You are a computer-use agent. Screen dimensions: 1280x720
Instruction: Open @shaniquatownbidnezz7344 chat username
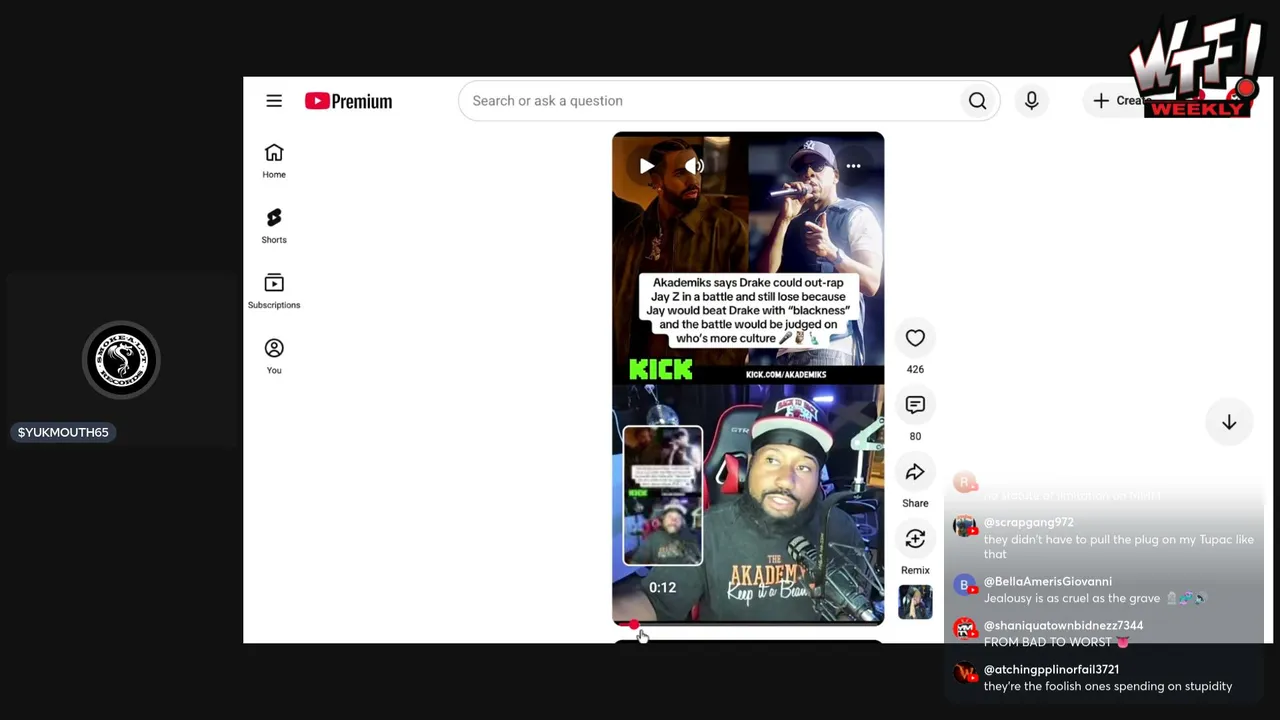(x=1063, y=625)
